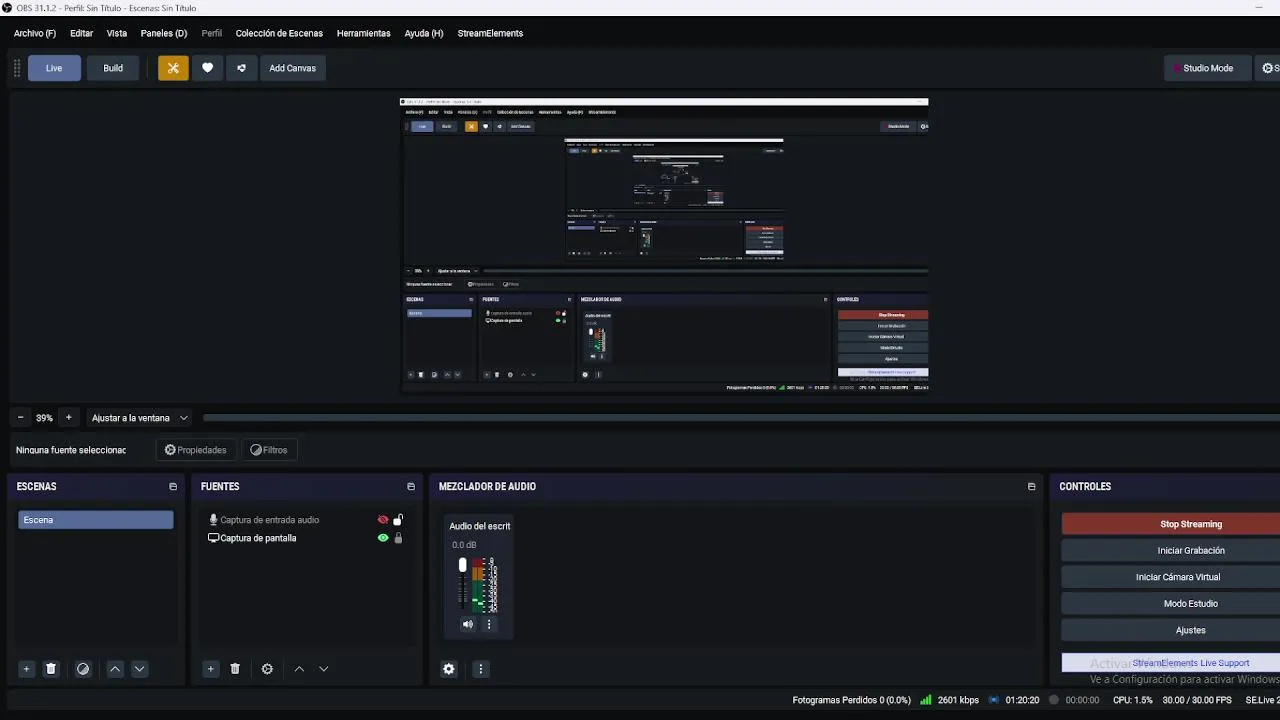Open the mixer's three-dot menu beside the gear
1280x720 pixels.
pos(481,669)
